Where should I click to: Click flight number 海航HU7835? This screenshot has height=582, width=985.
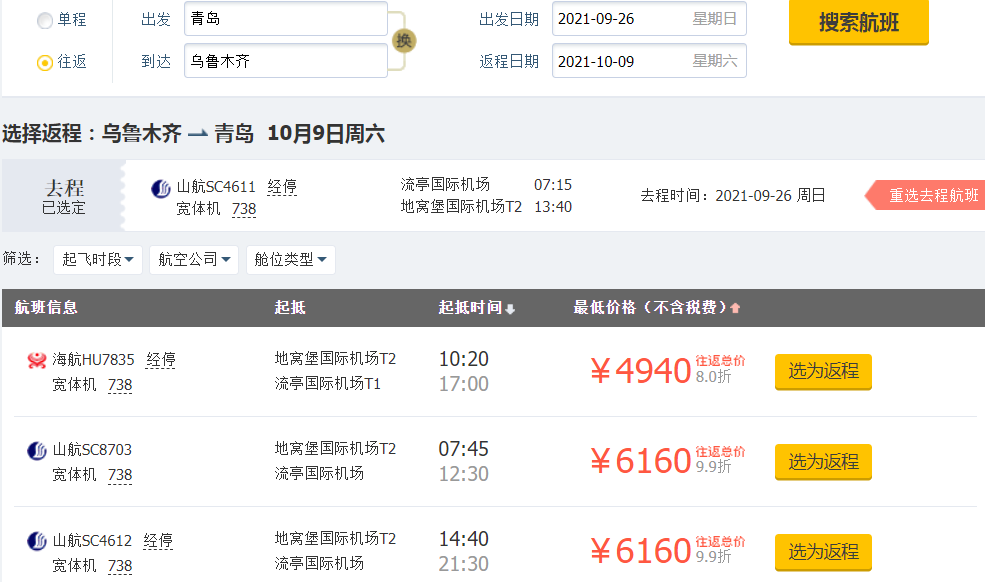click(94, 360)
